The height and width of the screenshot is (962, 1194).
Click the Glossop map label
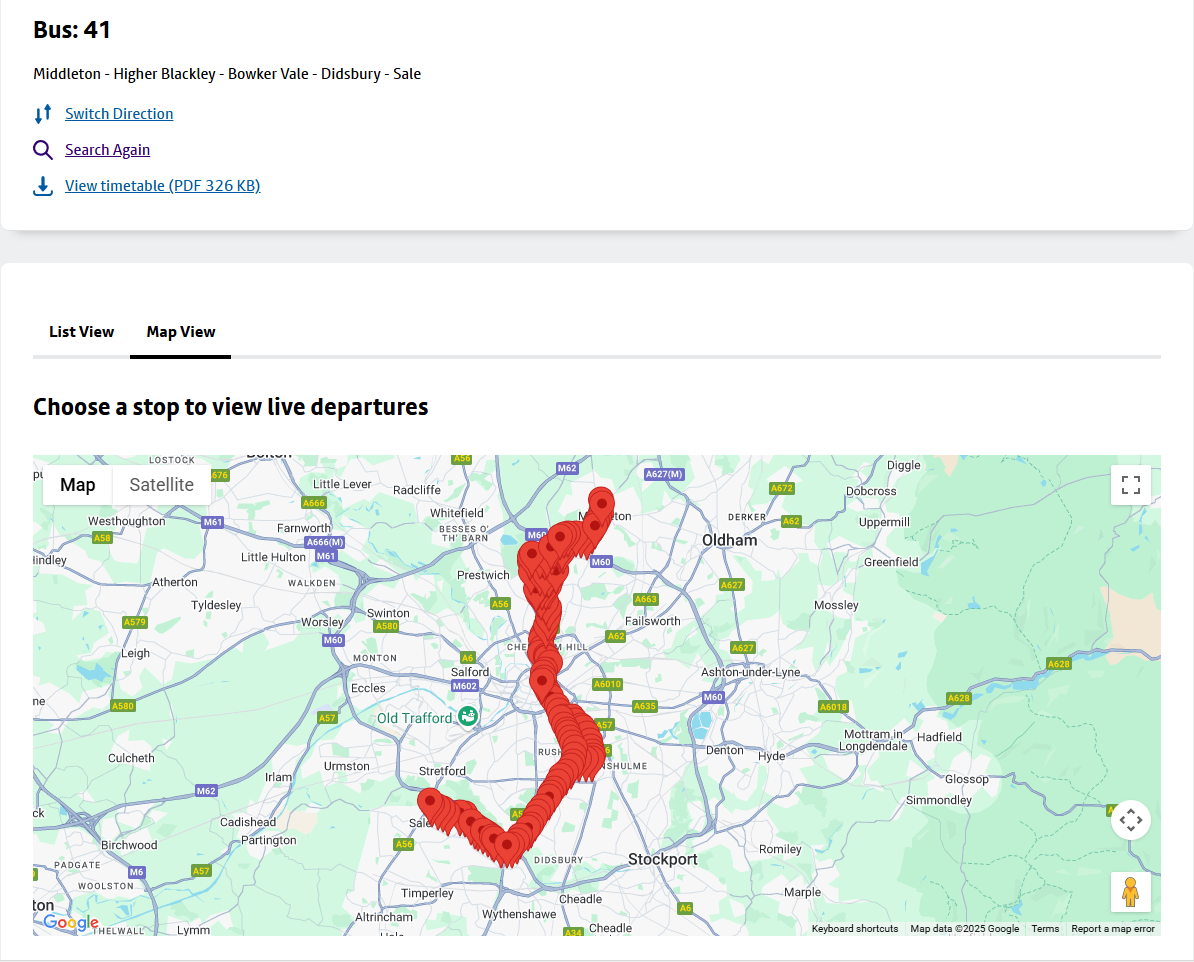point(966,779)
